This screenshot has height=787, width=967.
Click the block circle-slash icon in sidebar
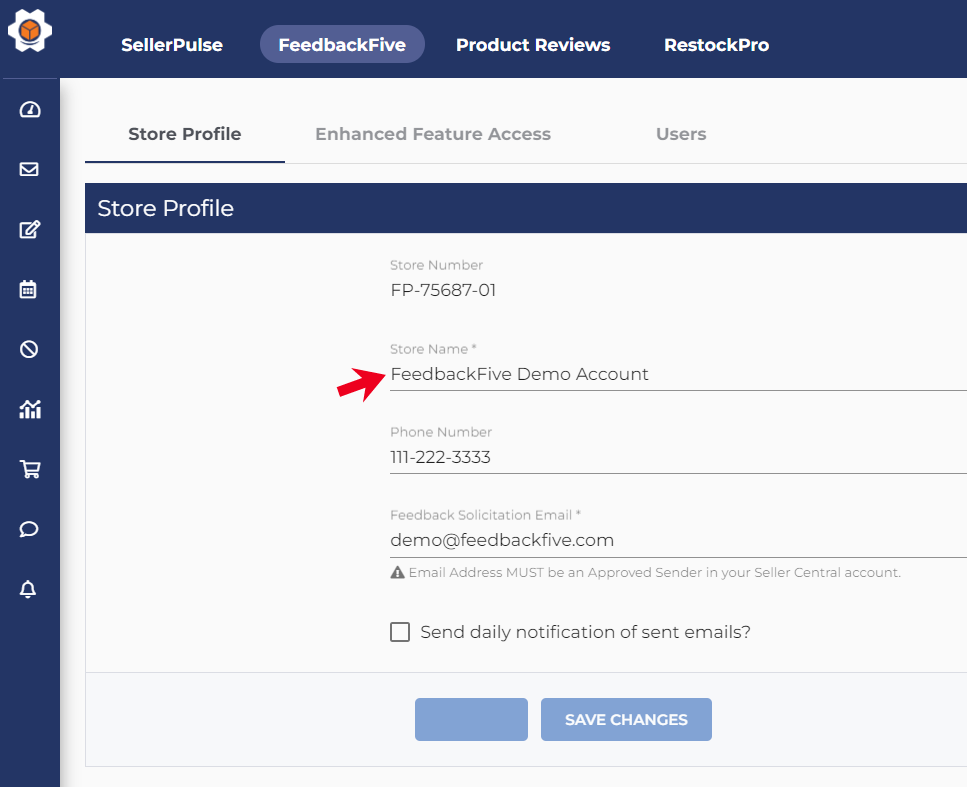point(29,349)
